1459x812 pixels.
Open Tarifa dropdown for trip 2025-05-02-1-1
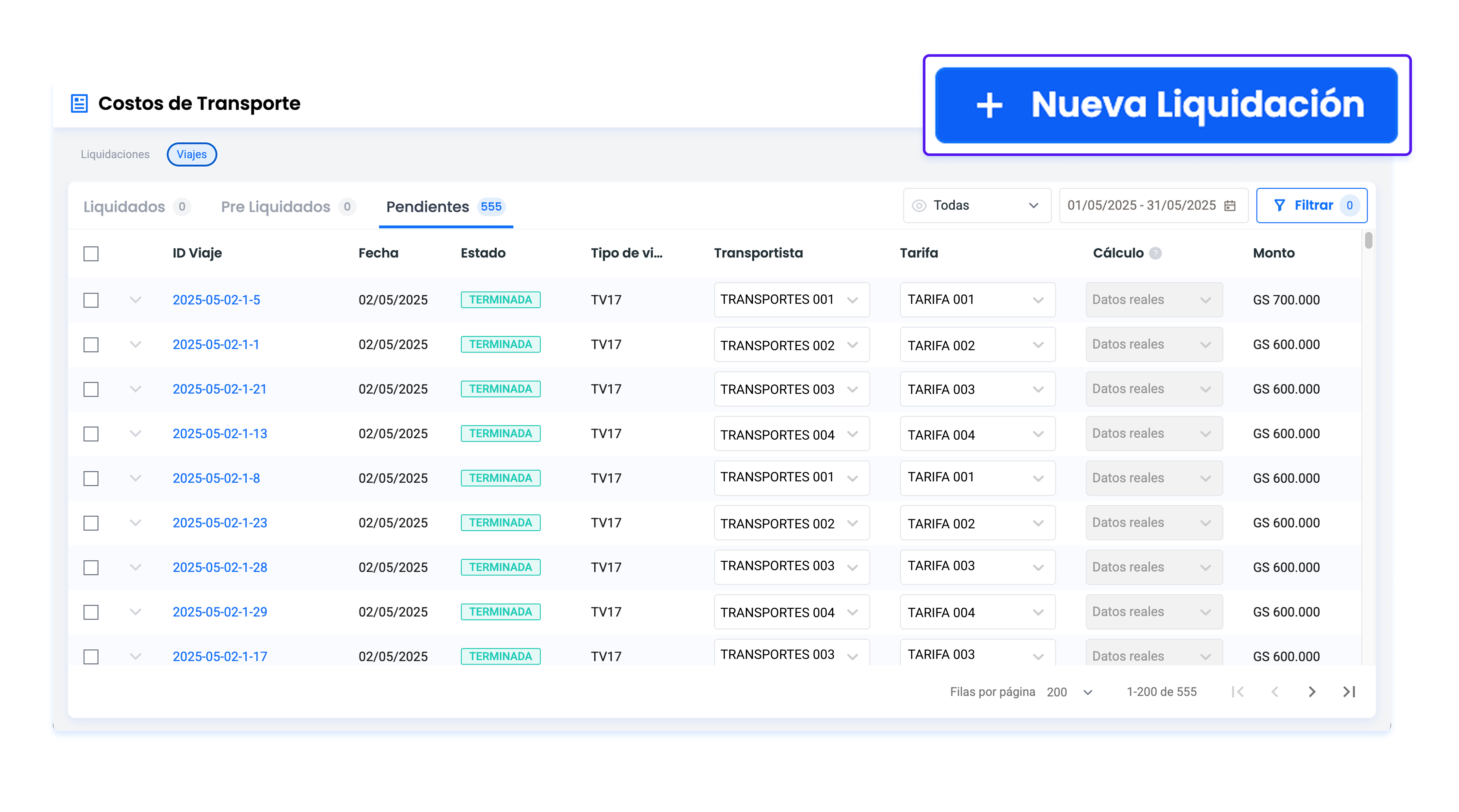(977, 344)
